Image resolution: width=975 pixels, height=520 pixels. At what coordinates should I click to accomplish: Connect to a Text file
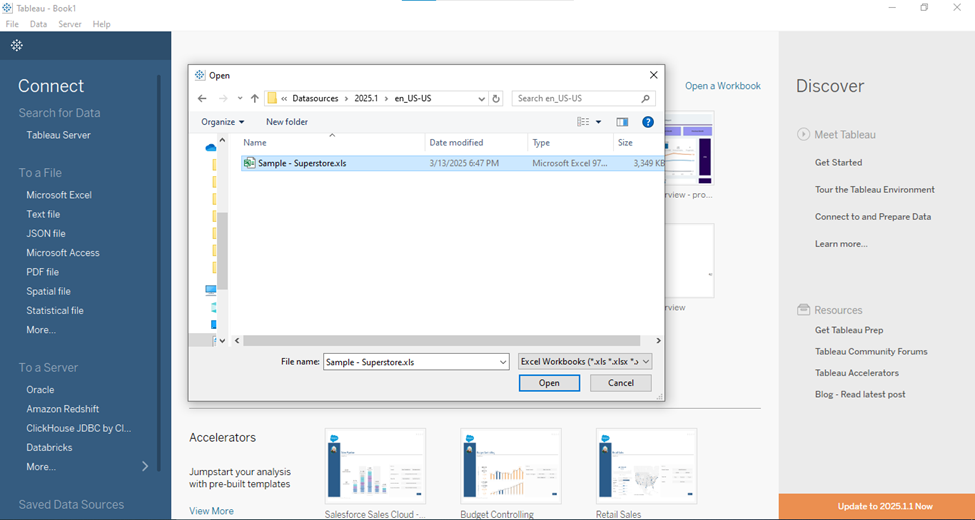pyautogui.click(x=43, y=214)
